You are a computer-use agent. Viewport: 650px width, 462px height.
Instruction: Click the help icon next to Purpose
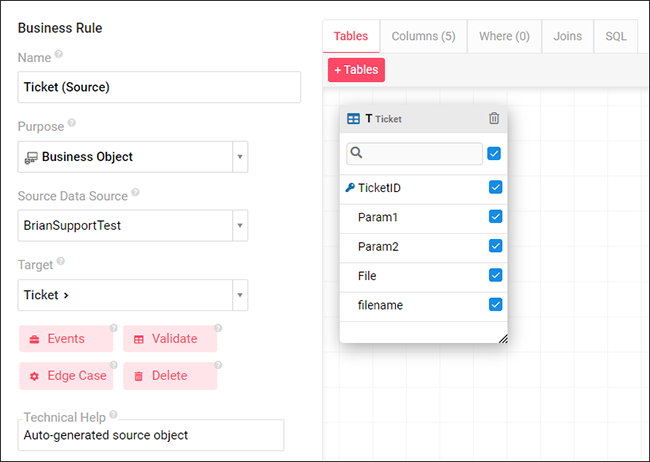[72, 124]
